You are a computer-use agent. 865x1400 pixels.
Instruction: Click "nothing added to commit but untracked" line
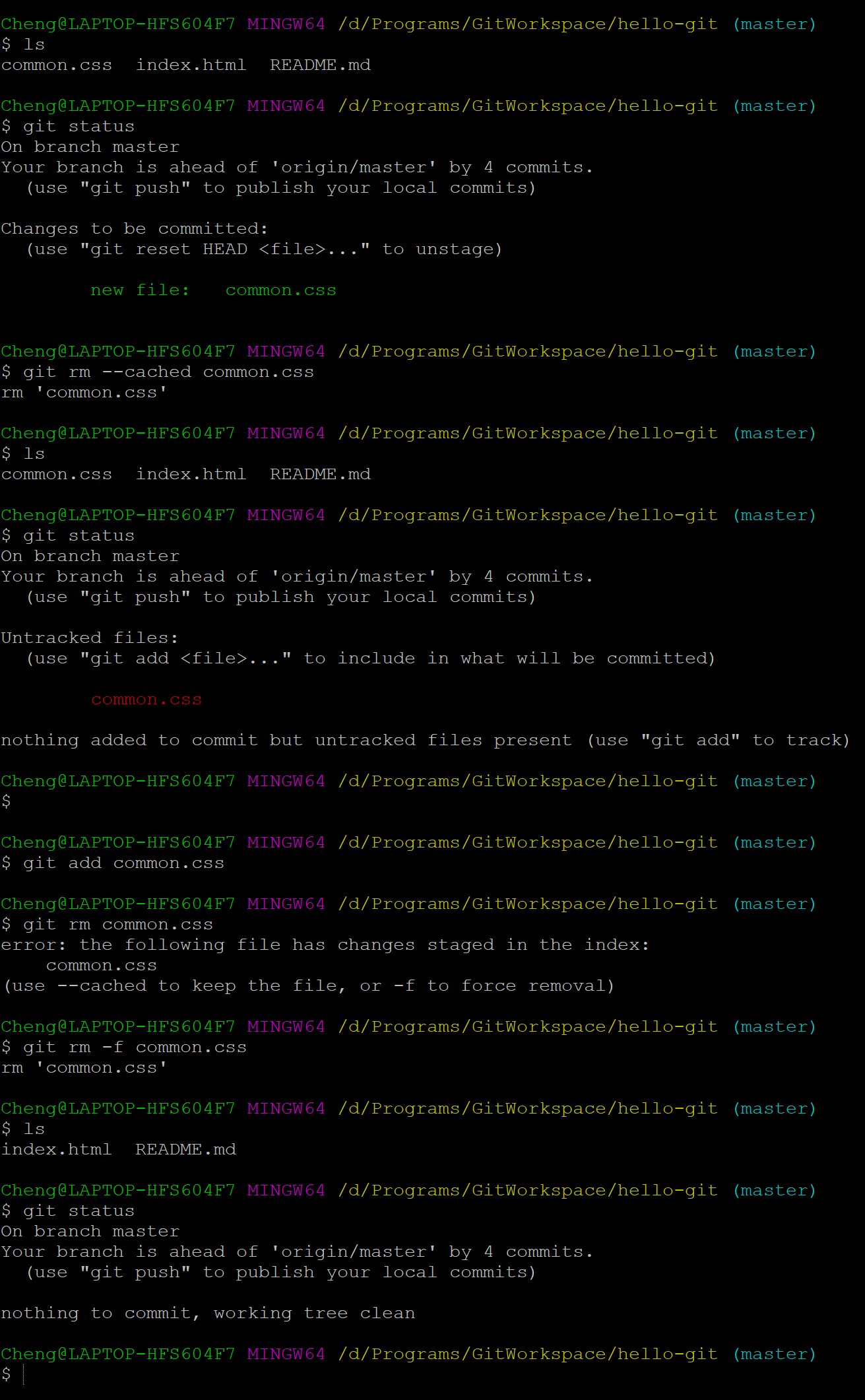[425, 741]
